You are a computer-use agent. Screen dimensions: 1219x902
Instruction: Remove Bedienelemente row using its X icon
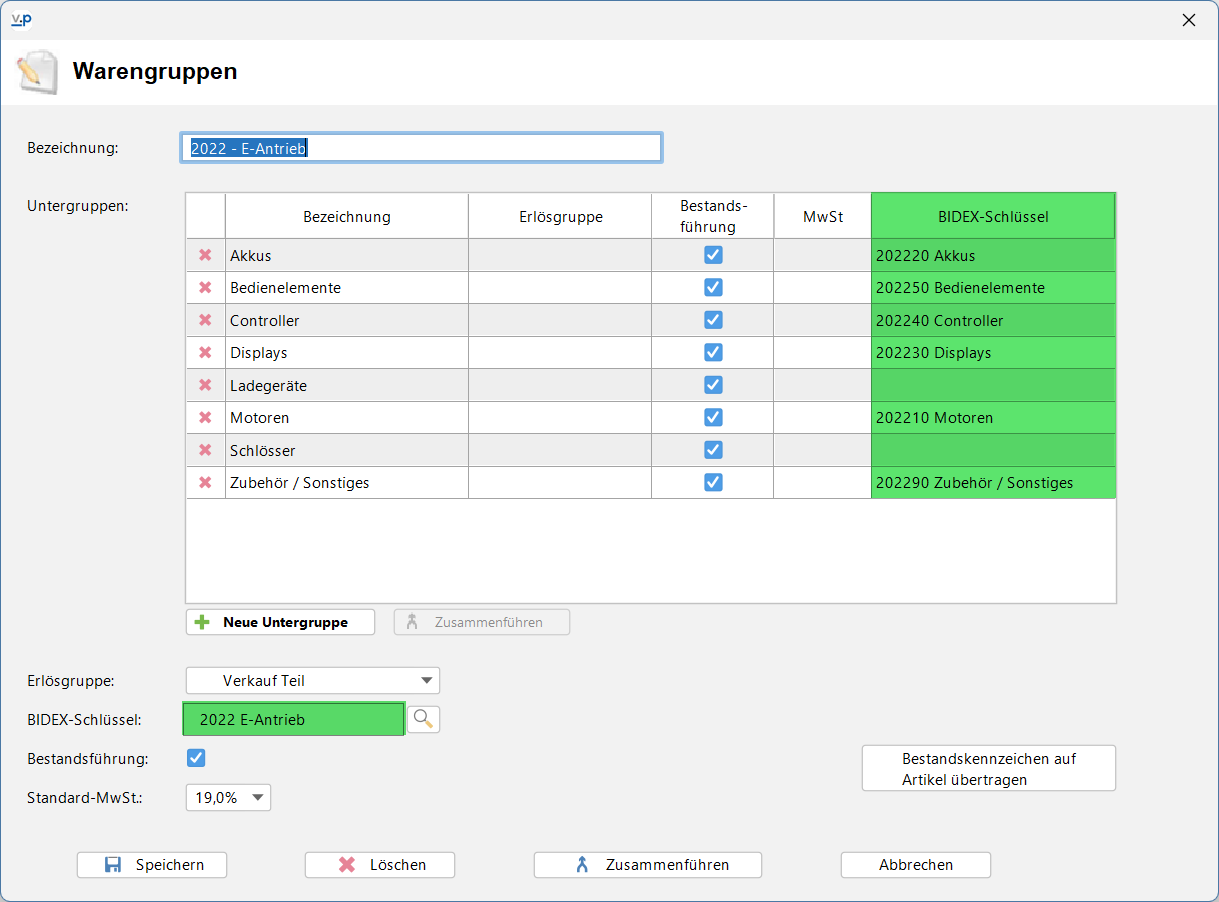(x=205, y=287)
